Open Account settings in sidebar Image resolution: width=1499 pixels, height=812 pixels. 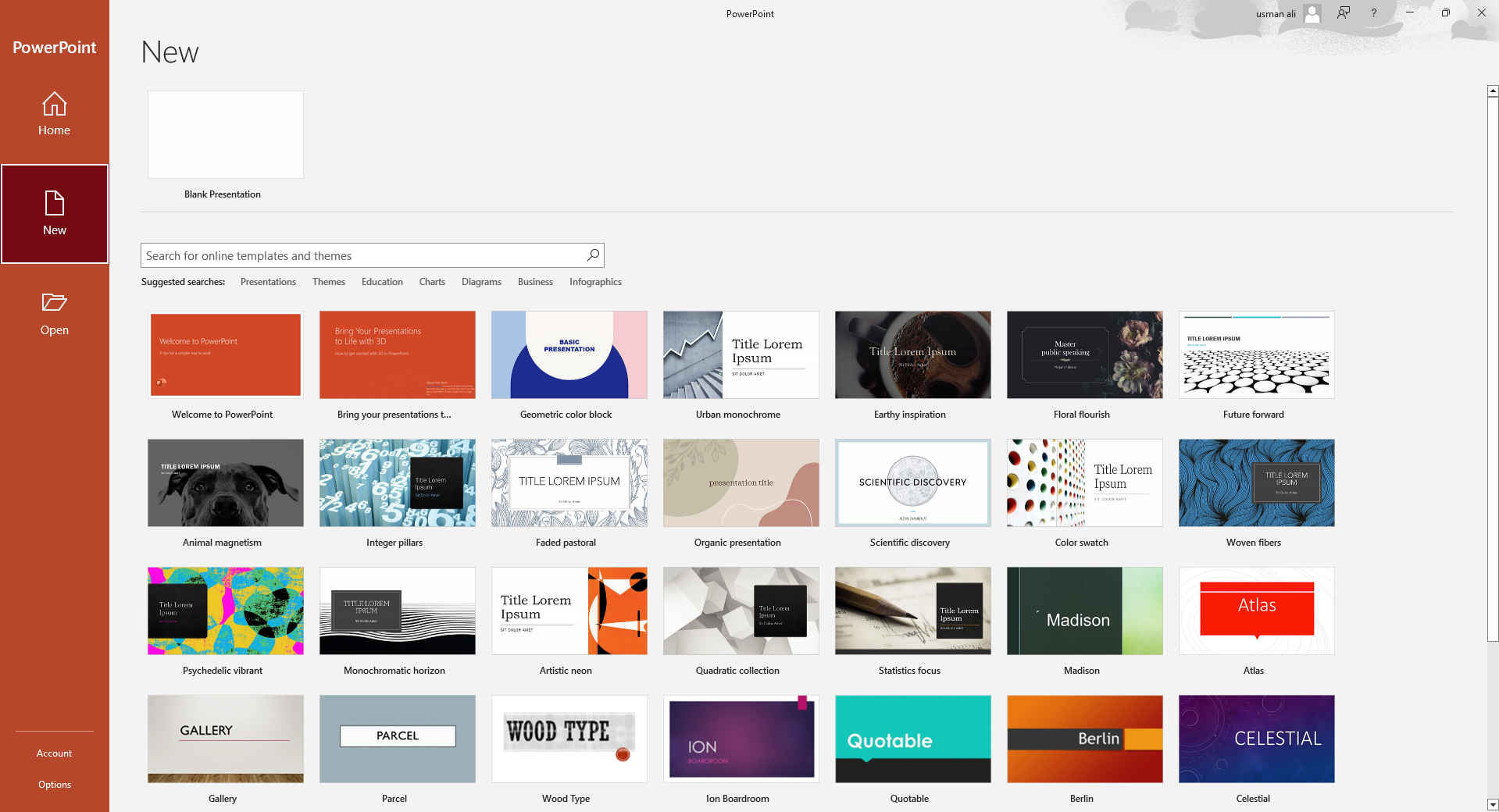[55, 753]
